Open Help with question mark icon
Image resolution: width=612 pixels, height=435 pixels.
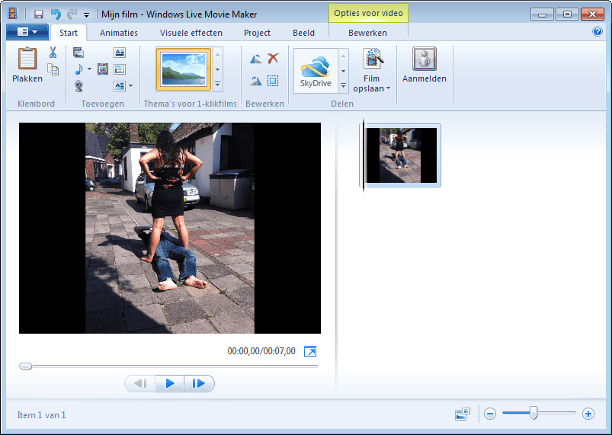point(597,32)
